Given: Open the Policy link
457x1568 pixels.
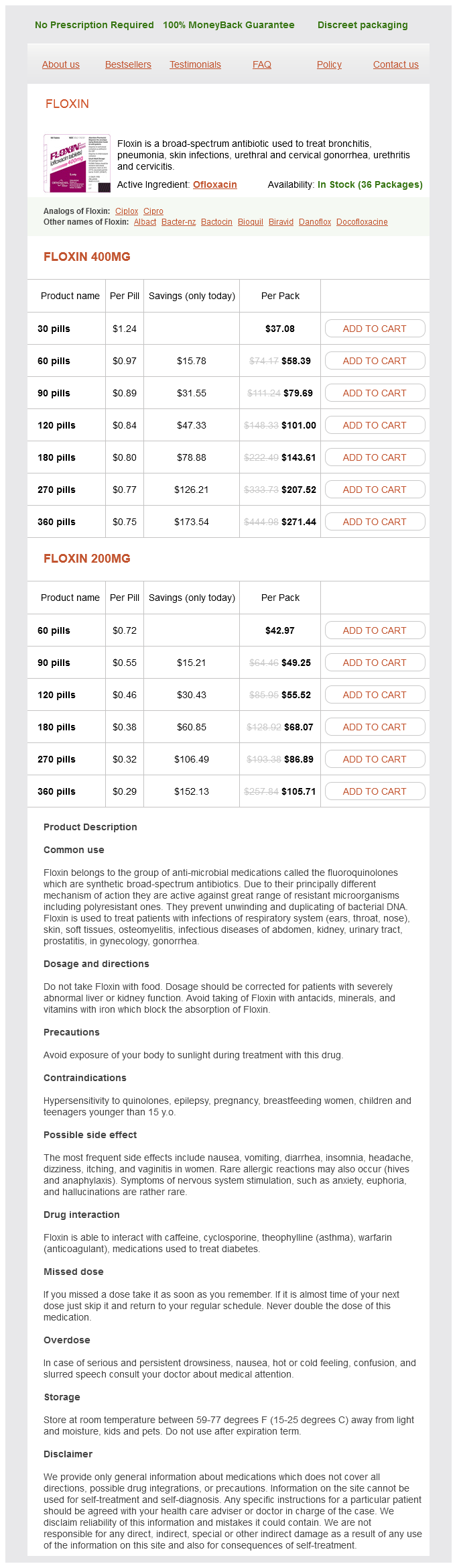Looking at the screenshot, I should [x=329, y=64].
